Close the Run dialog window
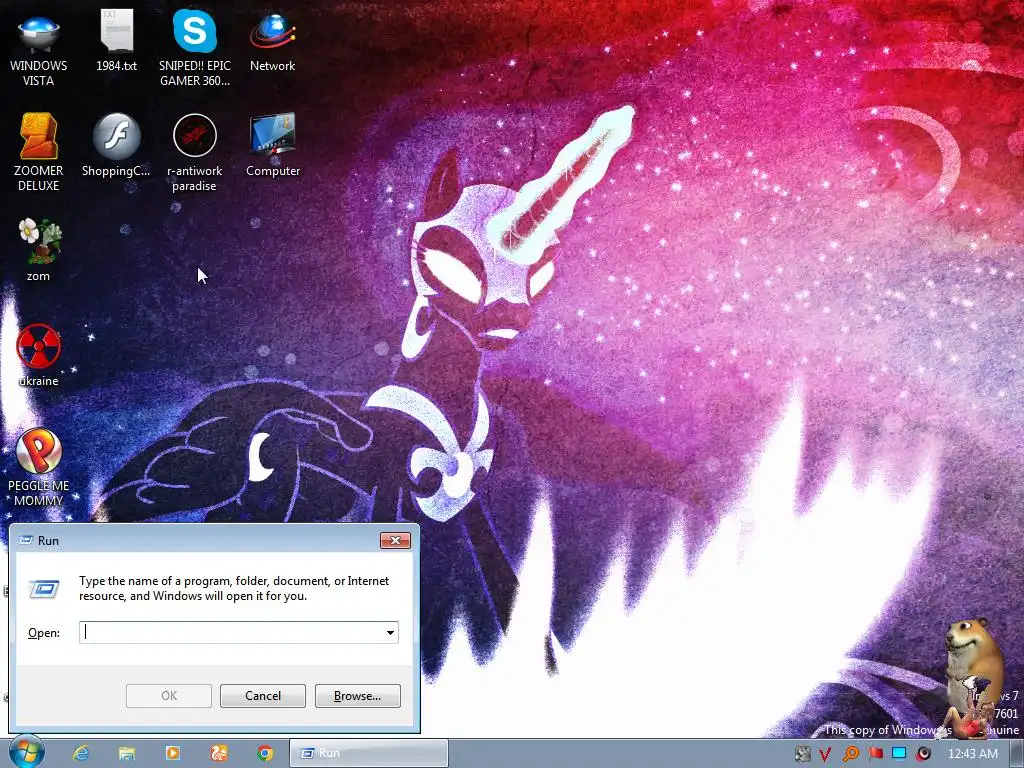Screen dimensions: 1024x768 coord(395,540)
